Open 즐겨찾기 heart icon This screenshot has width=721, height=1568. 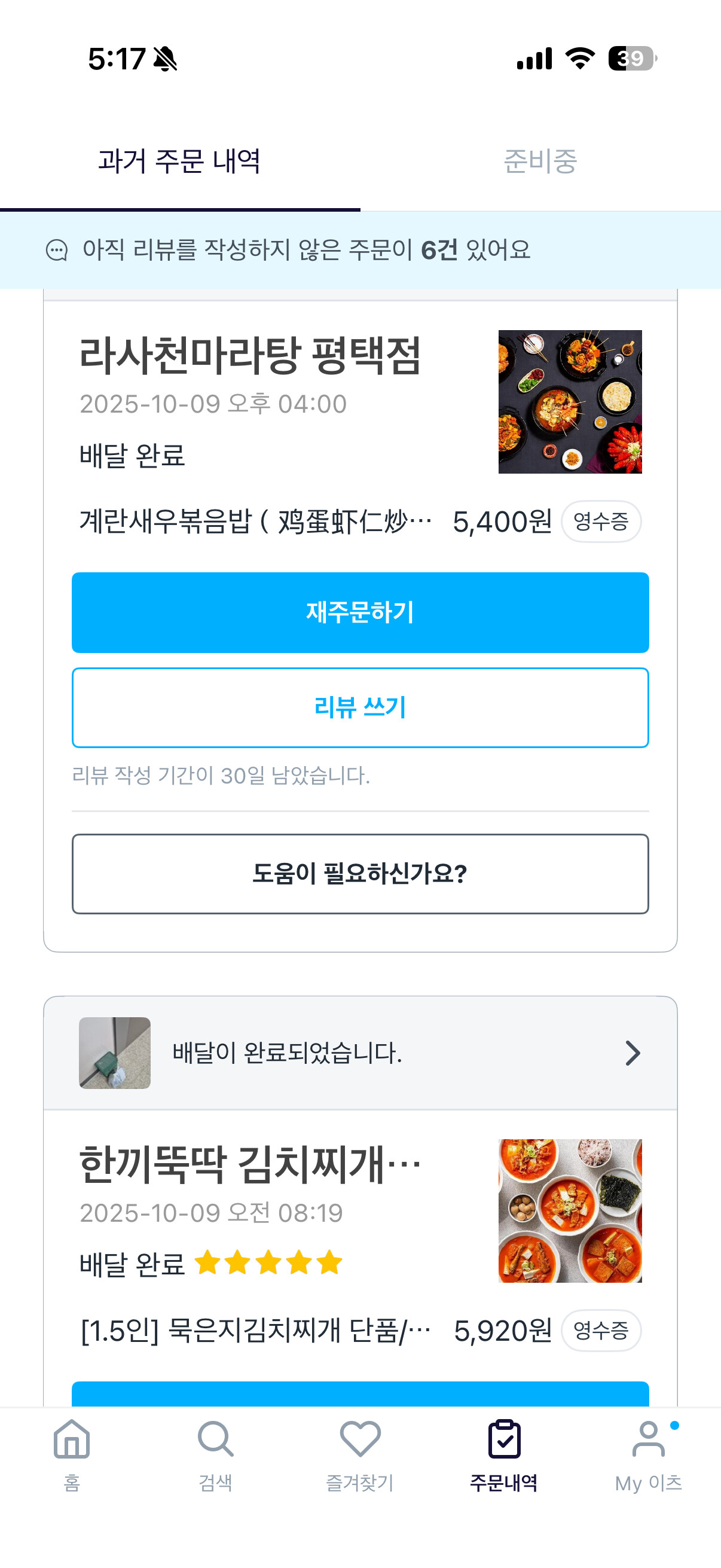click(x=360, y=1439)
